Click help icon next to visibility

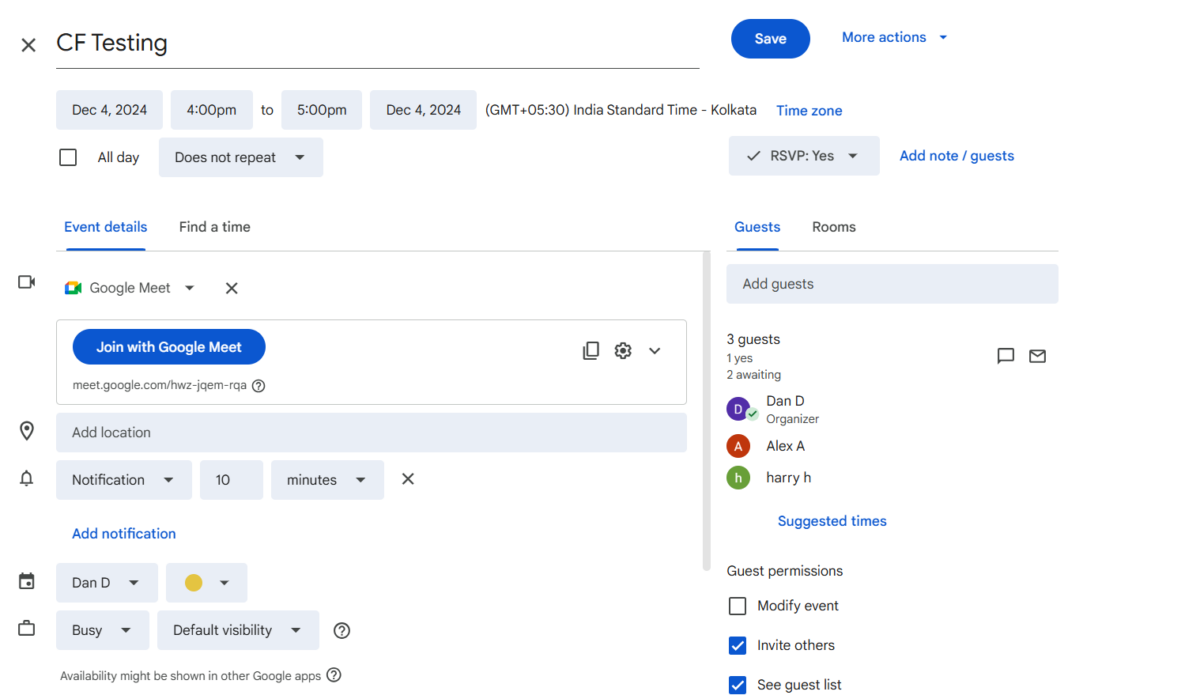342,630
